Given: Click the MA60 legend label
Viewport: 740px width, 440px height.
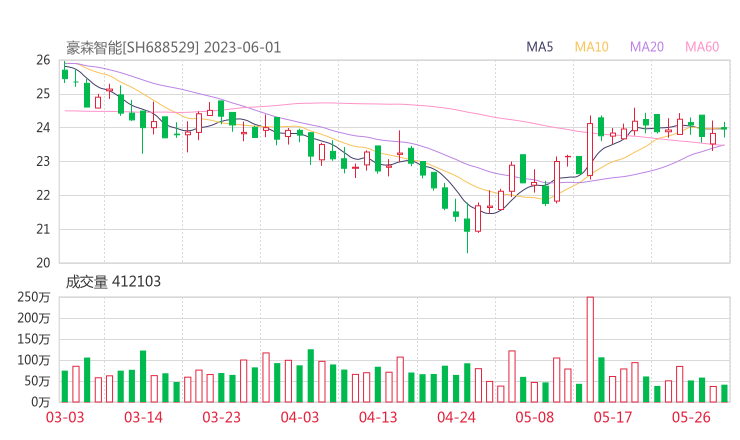Looking at the screenshot, I should point(702,47).
